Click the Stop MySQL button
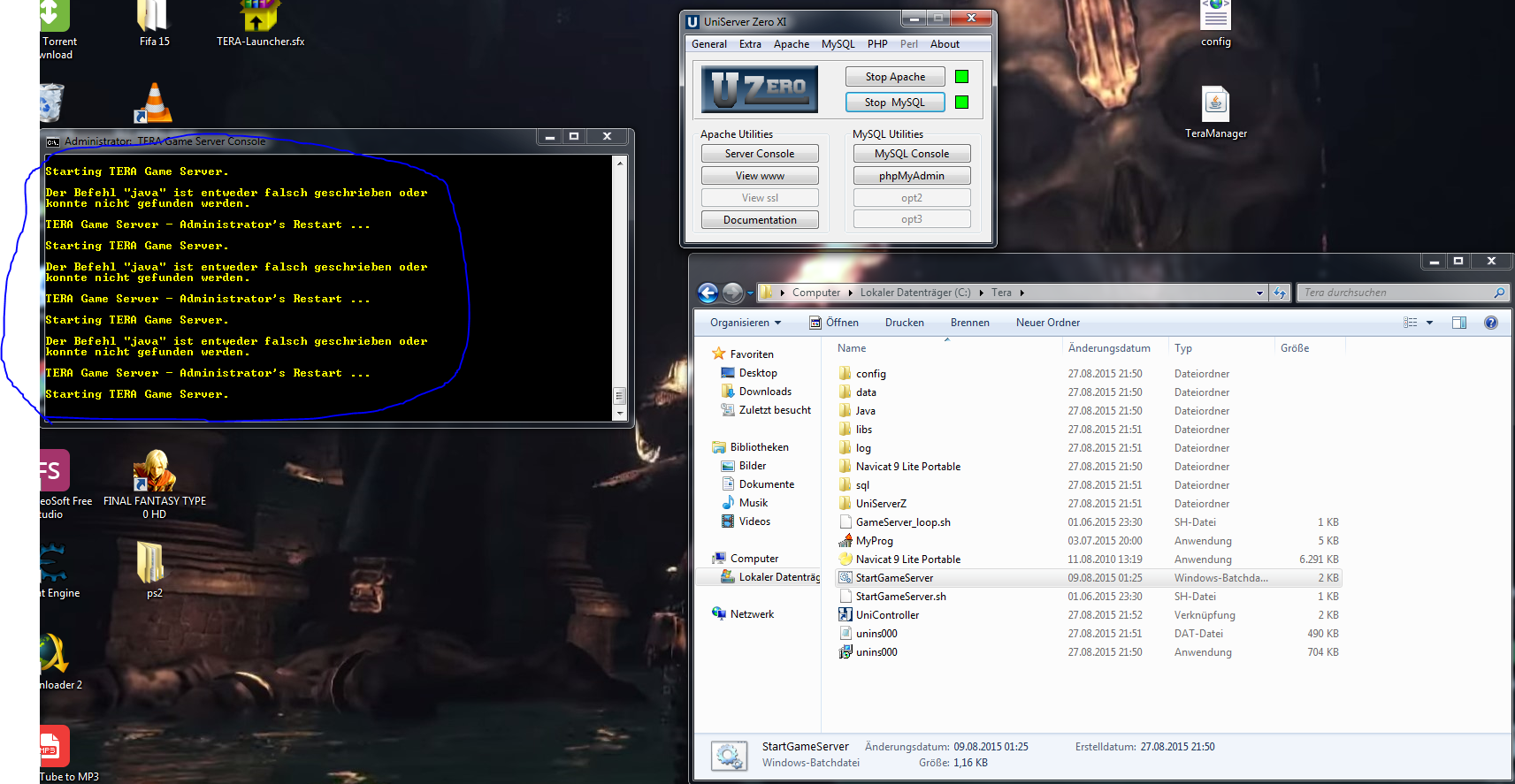Viewport: 1515px width, 784px height. [895, 103]
